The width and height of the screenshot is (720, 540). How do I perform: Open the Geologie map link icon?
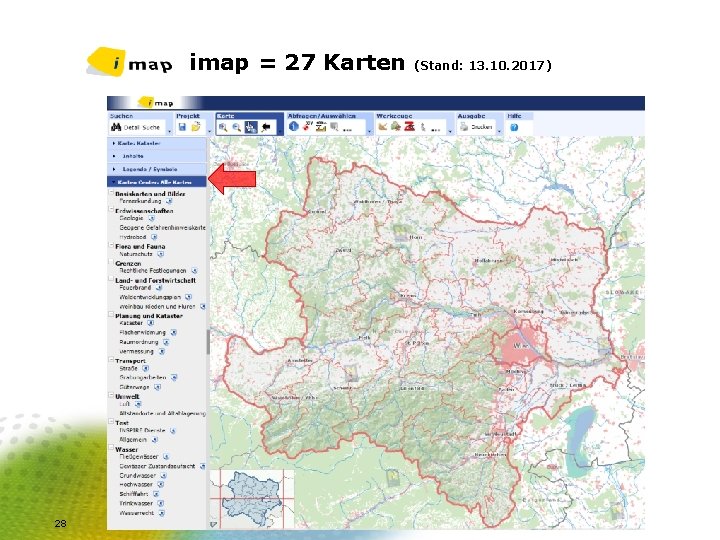152,219
